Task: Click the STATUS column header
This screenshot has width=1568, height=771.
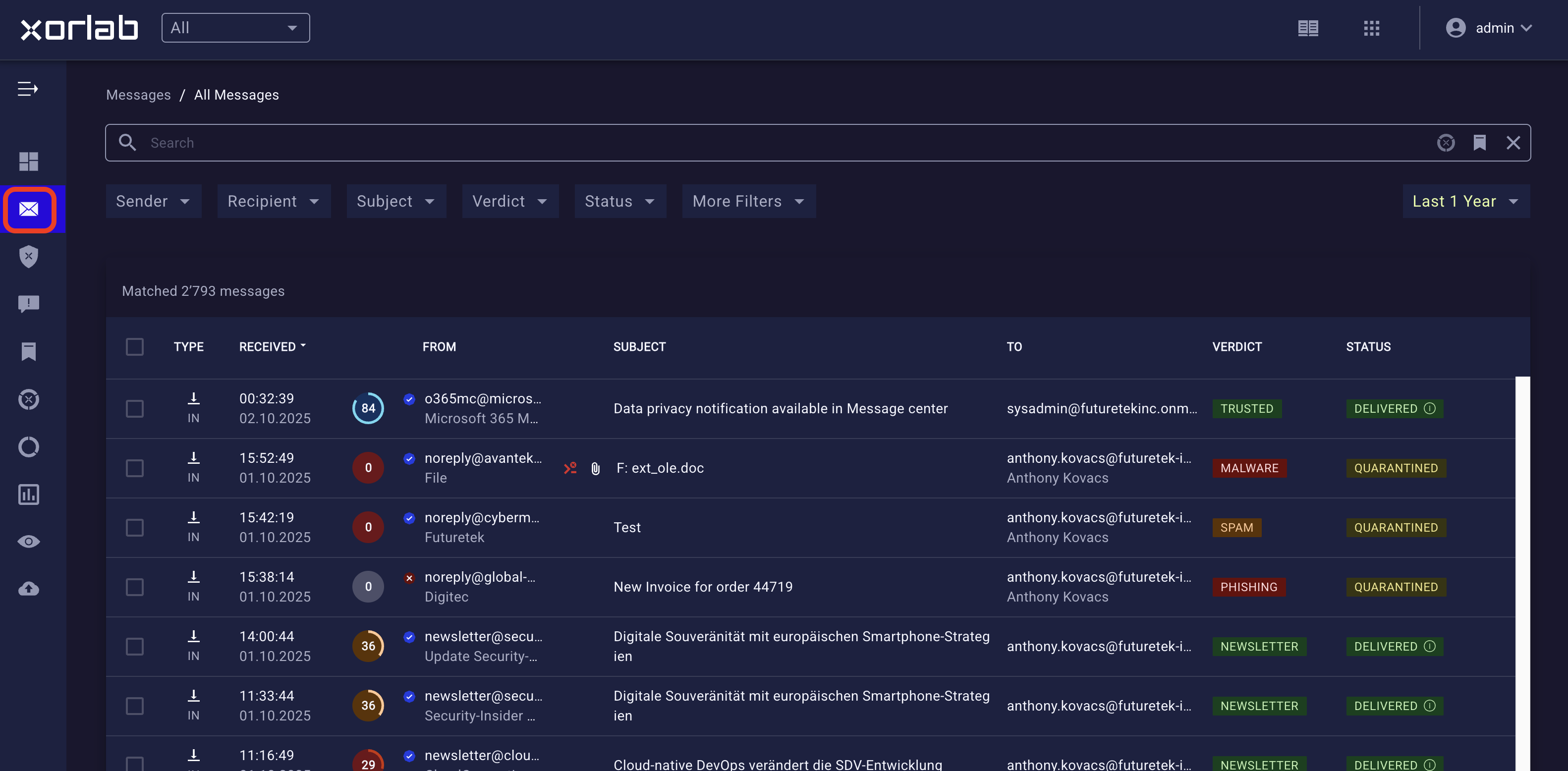Action: coord(1368,347)
